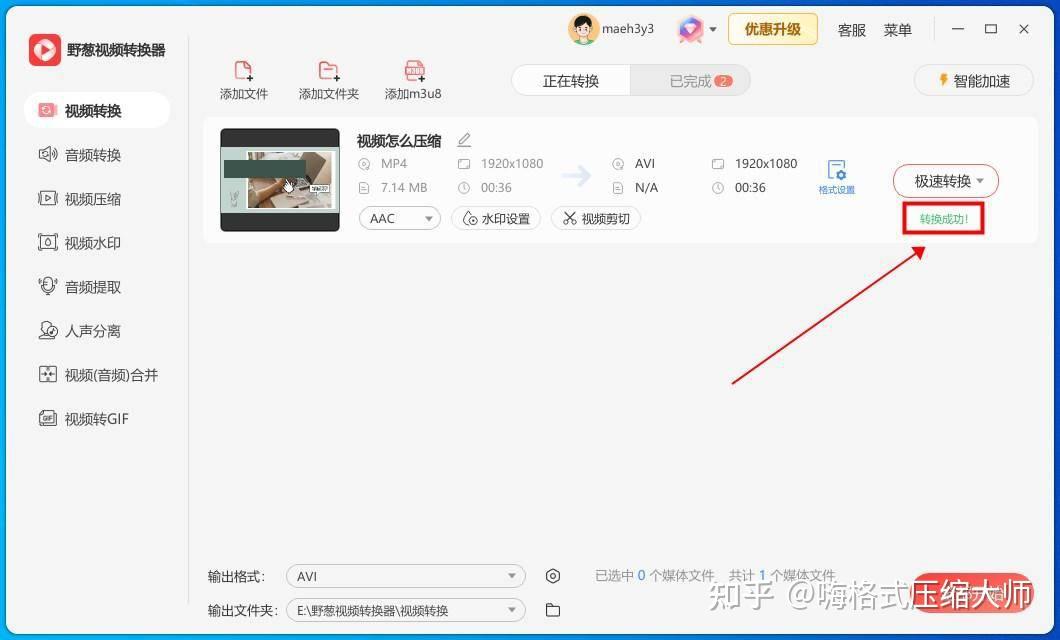1060x640 pixels.
Task: Click the 智能加速 button
Action: 973,80
